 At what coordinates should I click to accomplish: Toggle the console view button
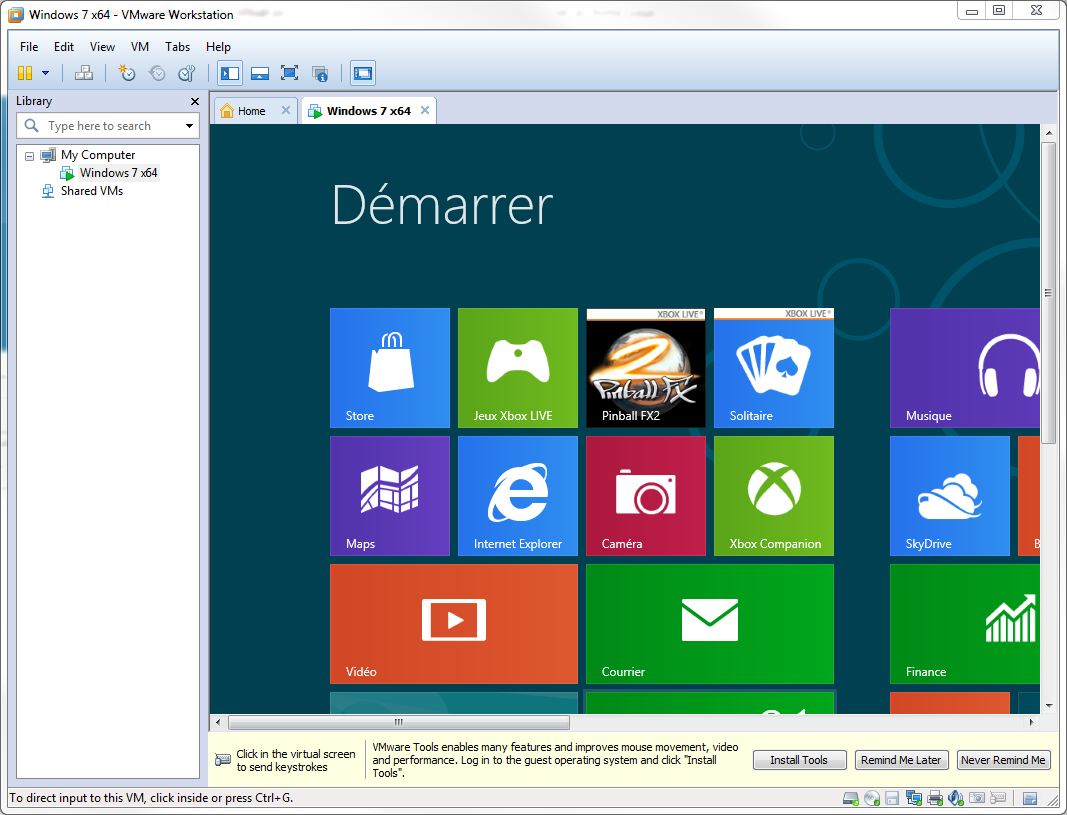click(x=363, y=73)
